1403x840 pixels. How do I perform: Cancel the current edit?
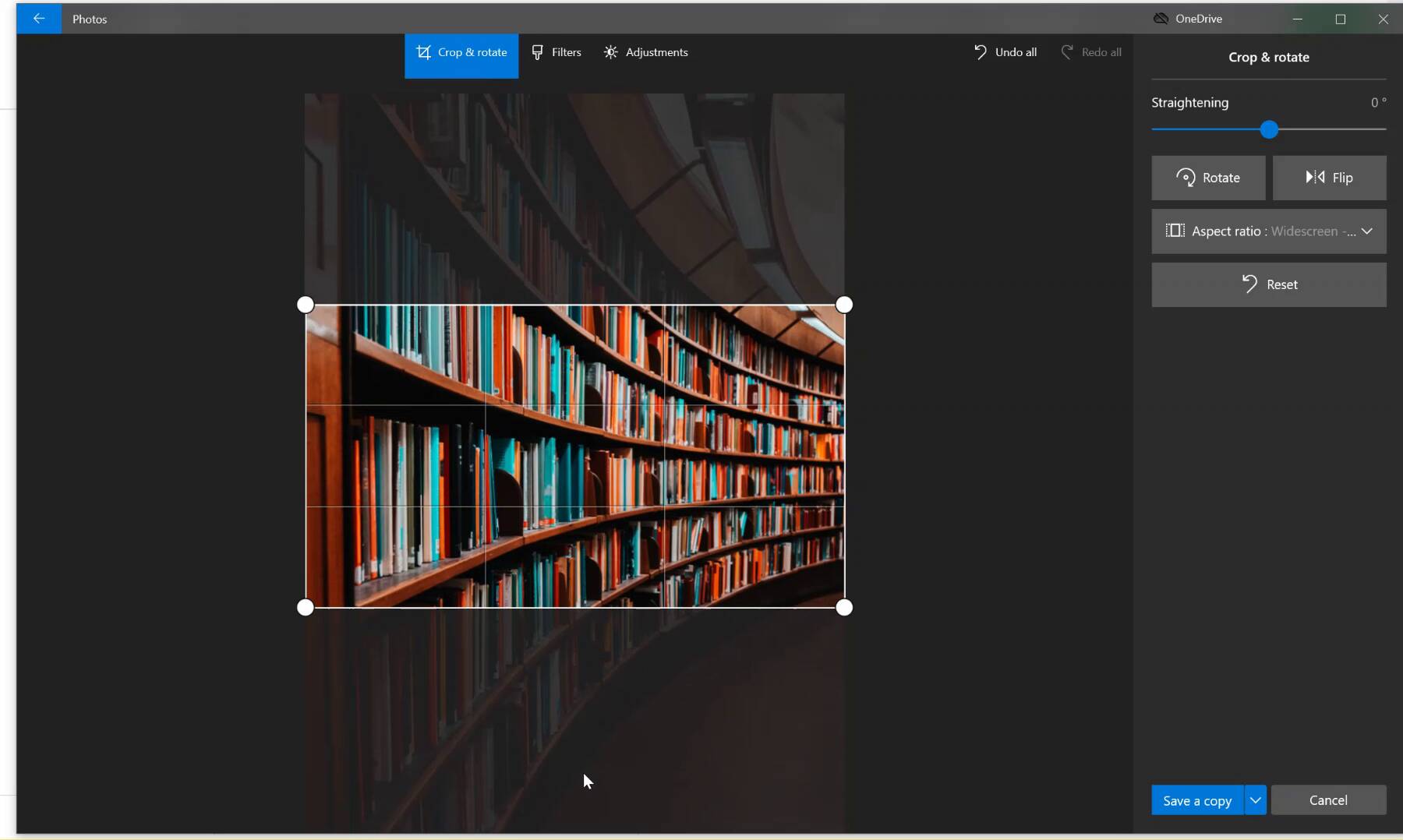tap(1329, 799)
